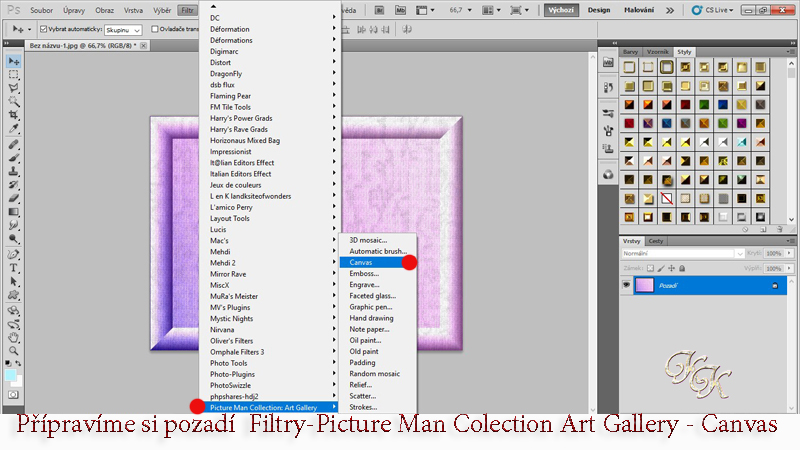Select the Crop tool
This screenshot has height=450, width=800.
click(14, 115)
